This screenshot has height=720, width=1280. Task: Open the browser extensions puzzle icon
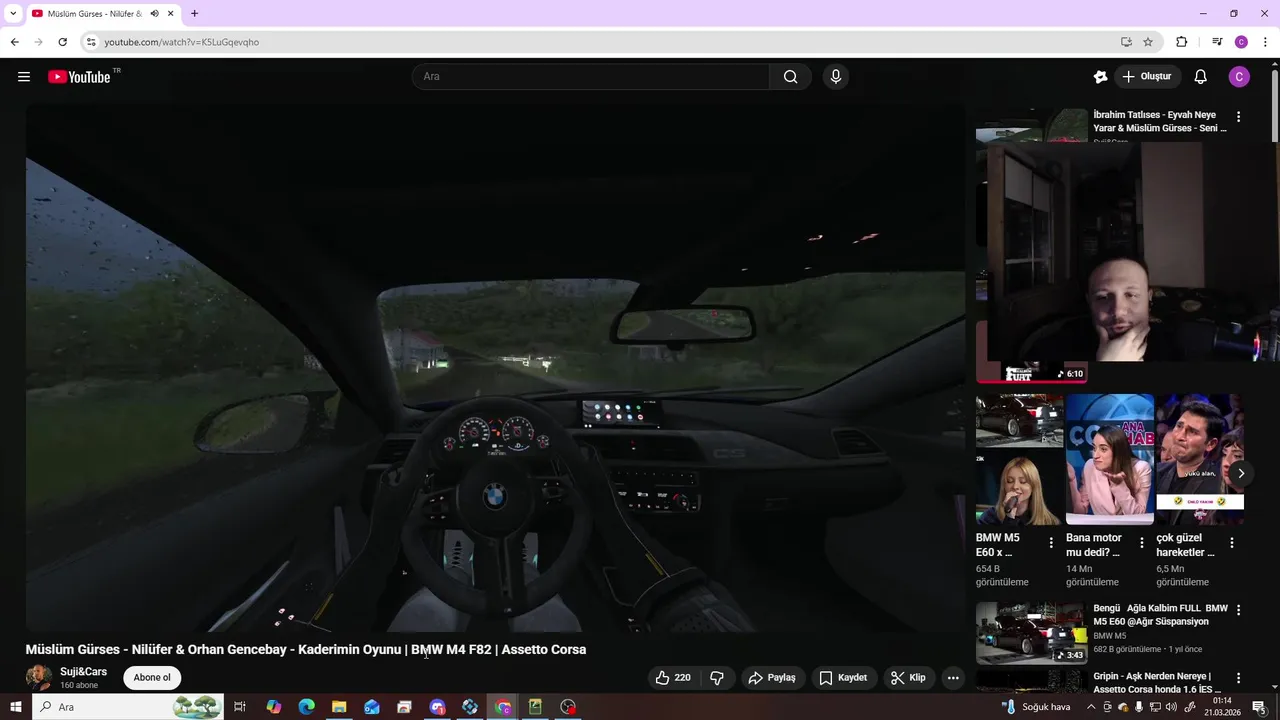[x=1181, y=42]
